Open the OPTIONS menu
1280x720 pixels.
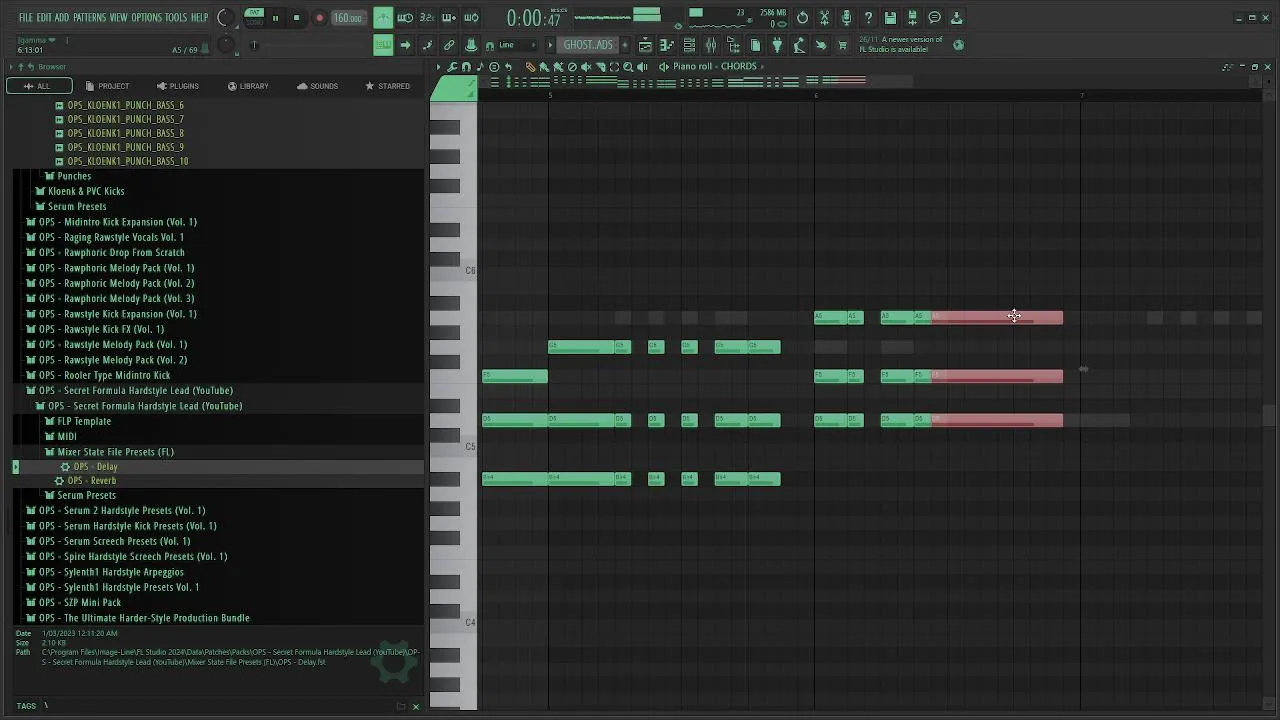pos(146,18)
